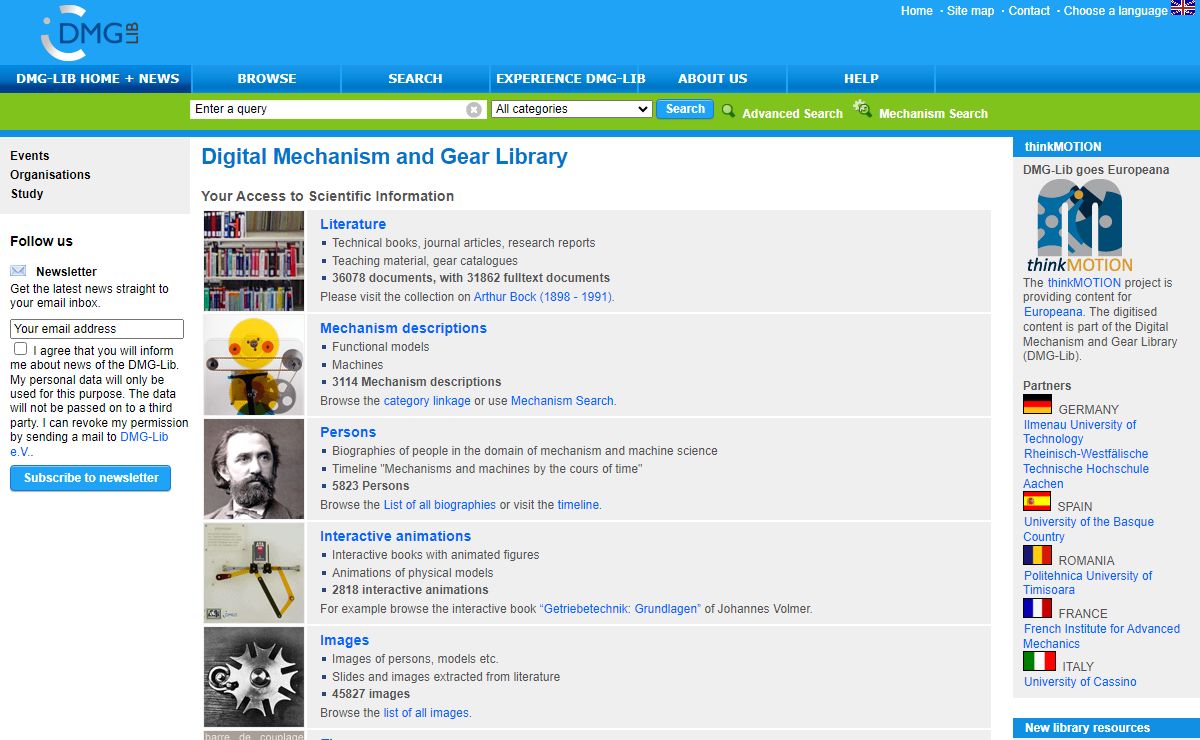Click the UK flag language icon
This screenshot has height=740, width=1200.
coord(1183,8)
